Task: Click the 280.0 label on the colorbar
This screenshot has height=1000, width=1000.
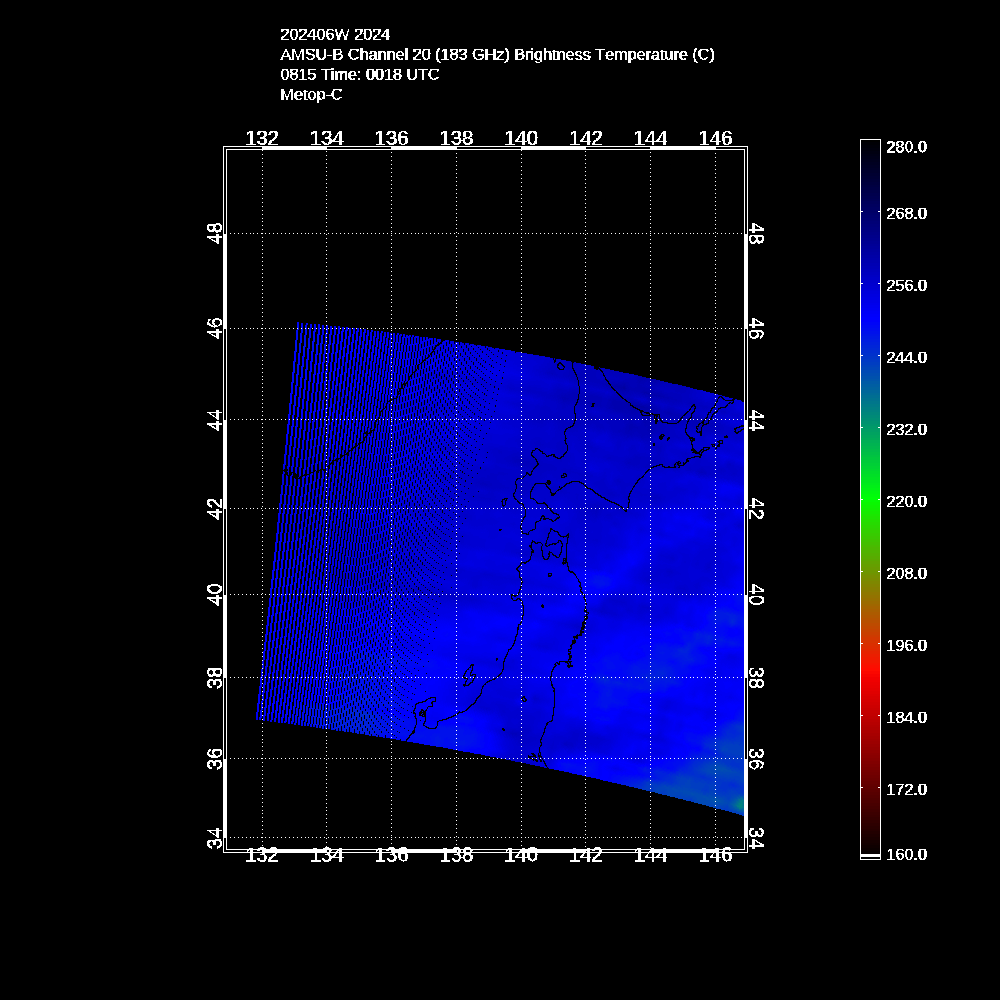Action: point(906,147)
